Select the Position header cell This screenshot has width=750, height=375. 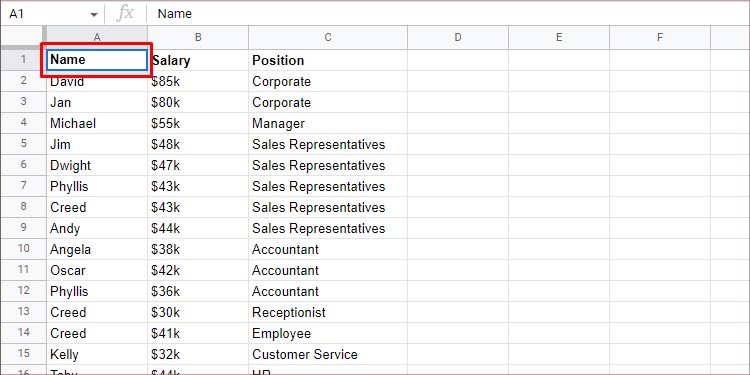328,60
